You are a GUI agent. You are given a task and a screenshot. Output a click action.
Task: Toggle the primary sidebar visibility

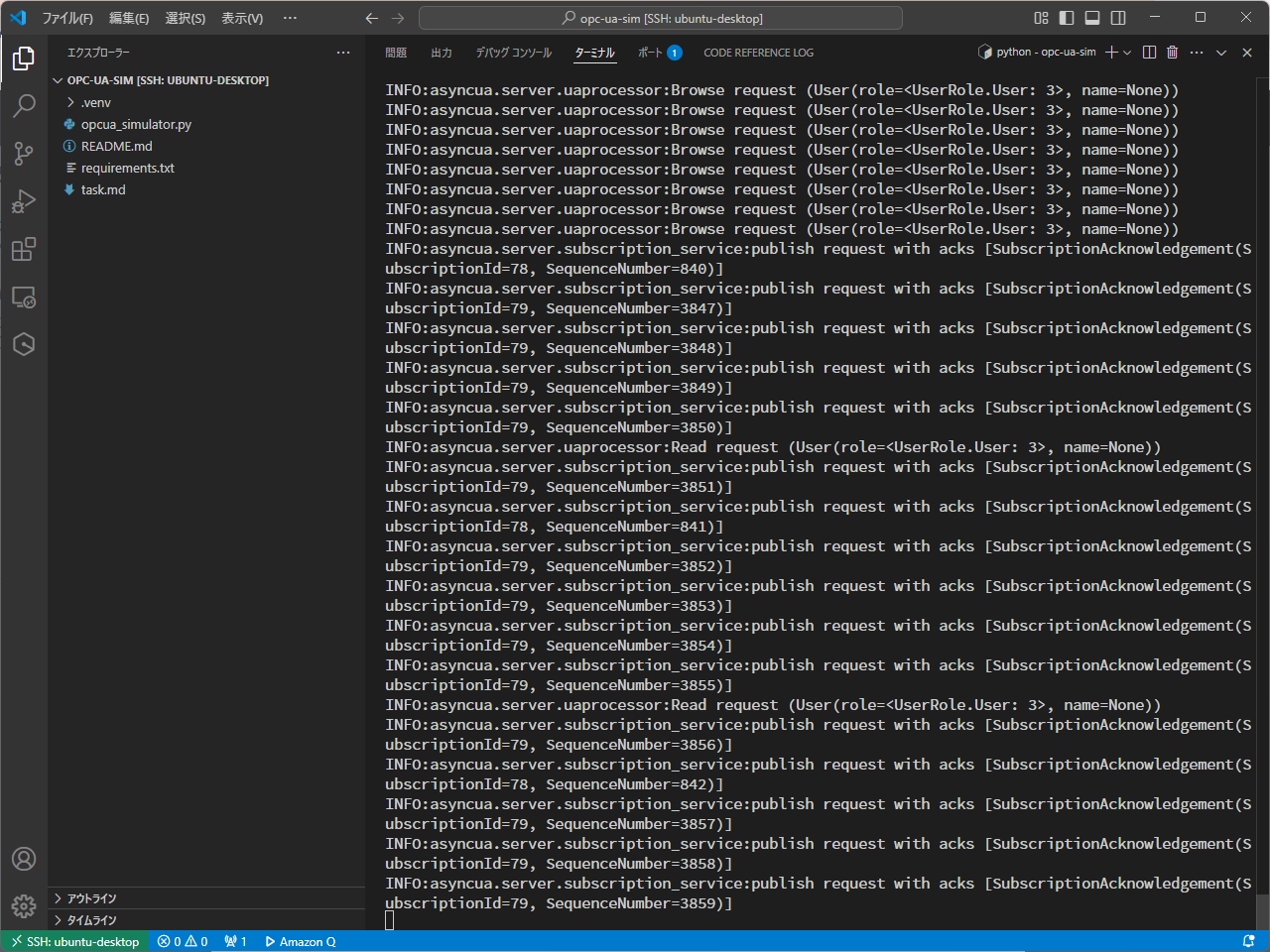tap(1067, 18)
